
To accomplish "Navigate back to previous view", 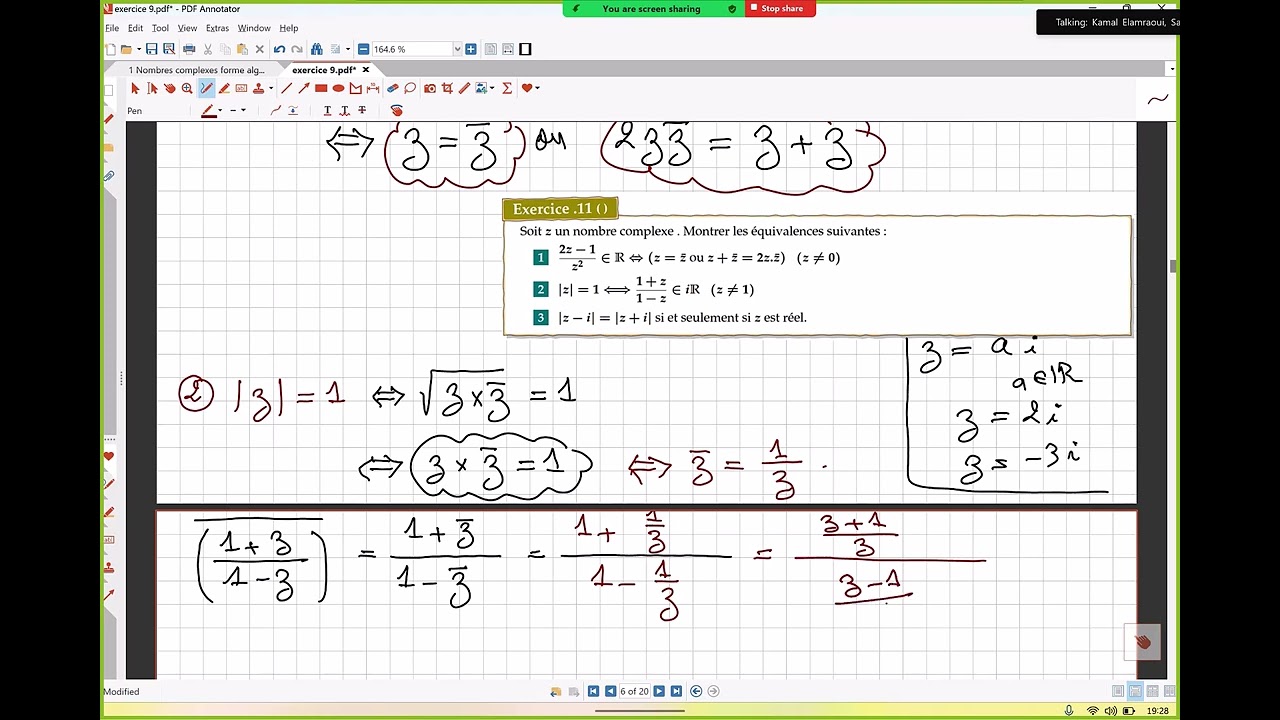I will [x=696, y=691].
